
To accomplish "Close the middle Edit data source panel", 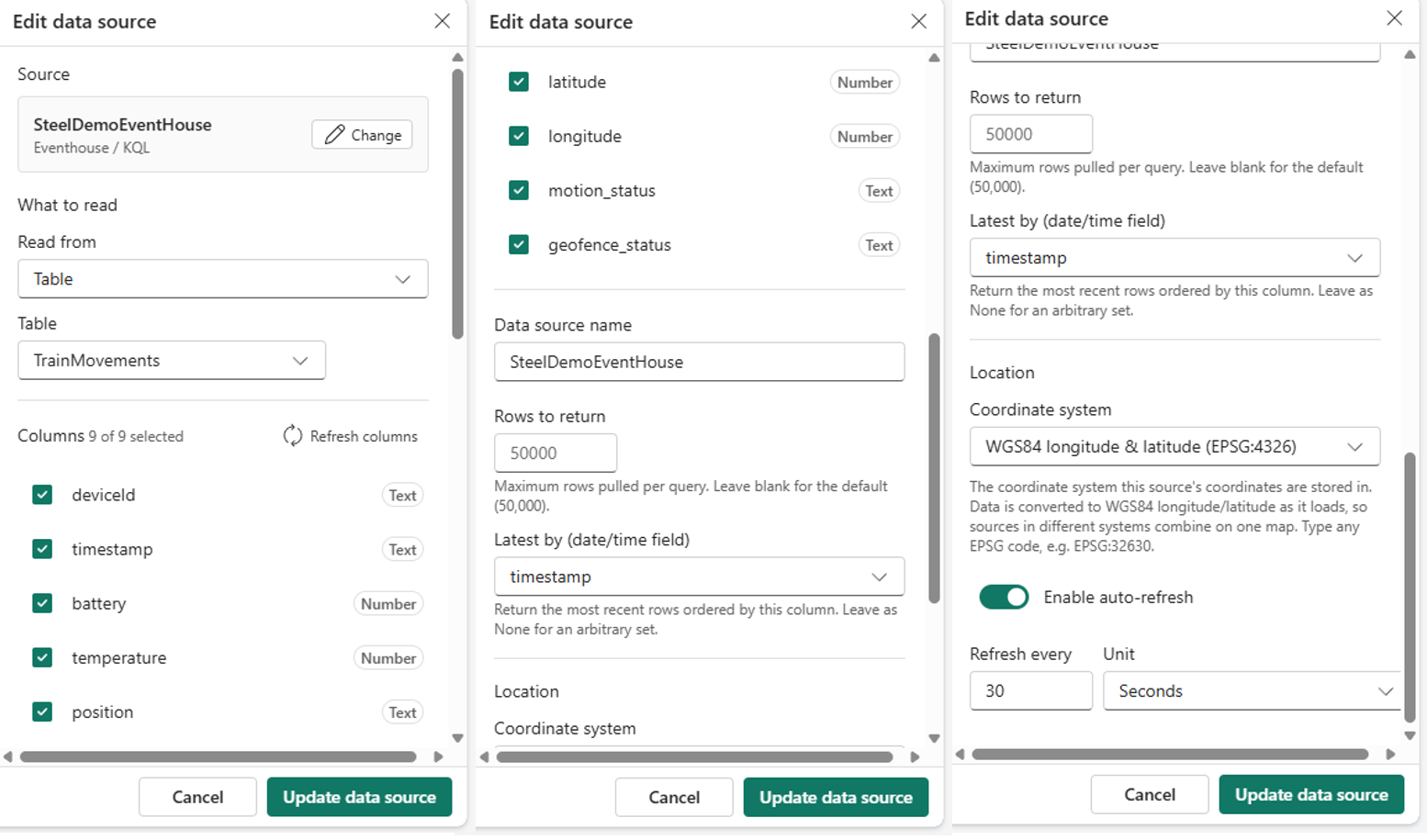I will point(918,21).
